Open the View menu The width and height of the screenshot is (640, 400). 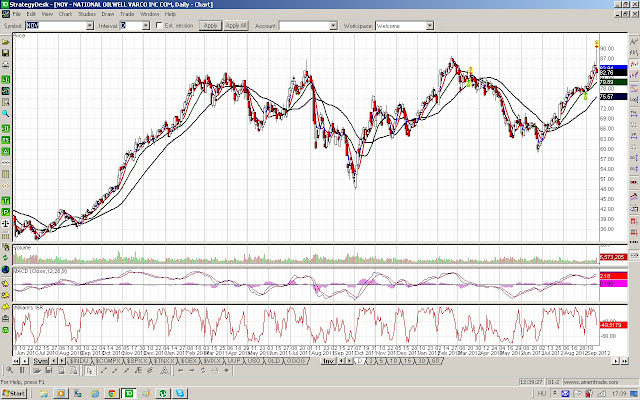coord(47,14)
